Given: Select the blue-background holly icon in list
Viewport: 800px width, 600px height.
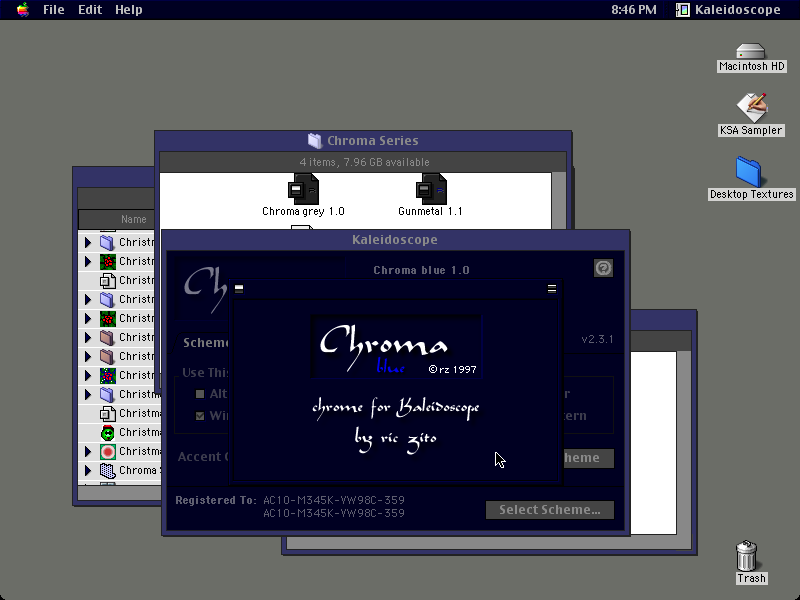Looking at the screenshot, I should (107, 376).
